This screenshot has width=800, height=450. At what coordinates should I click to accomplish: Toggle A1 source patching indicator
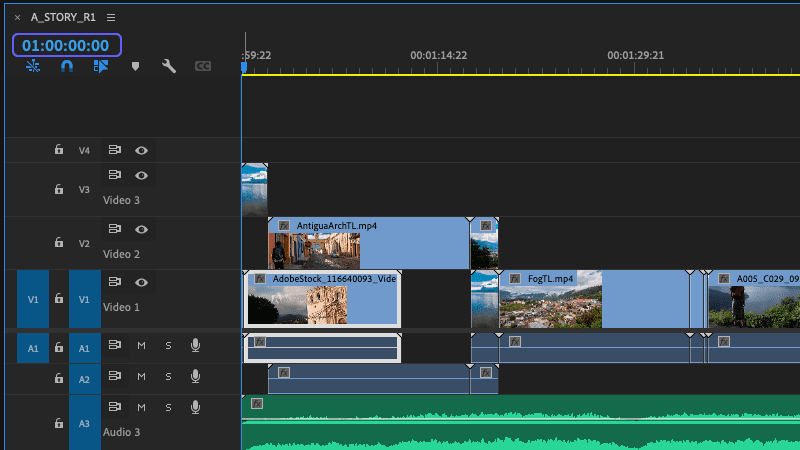pyautogui.click(x=33, y=348)
